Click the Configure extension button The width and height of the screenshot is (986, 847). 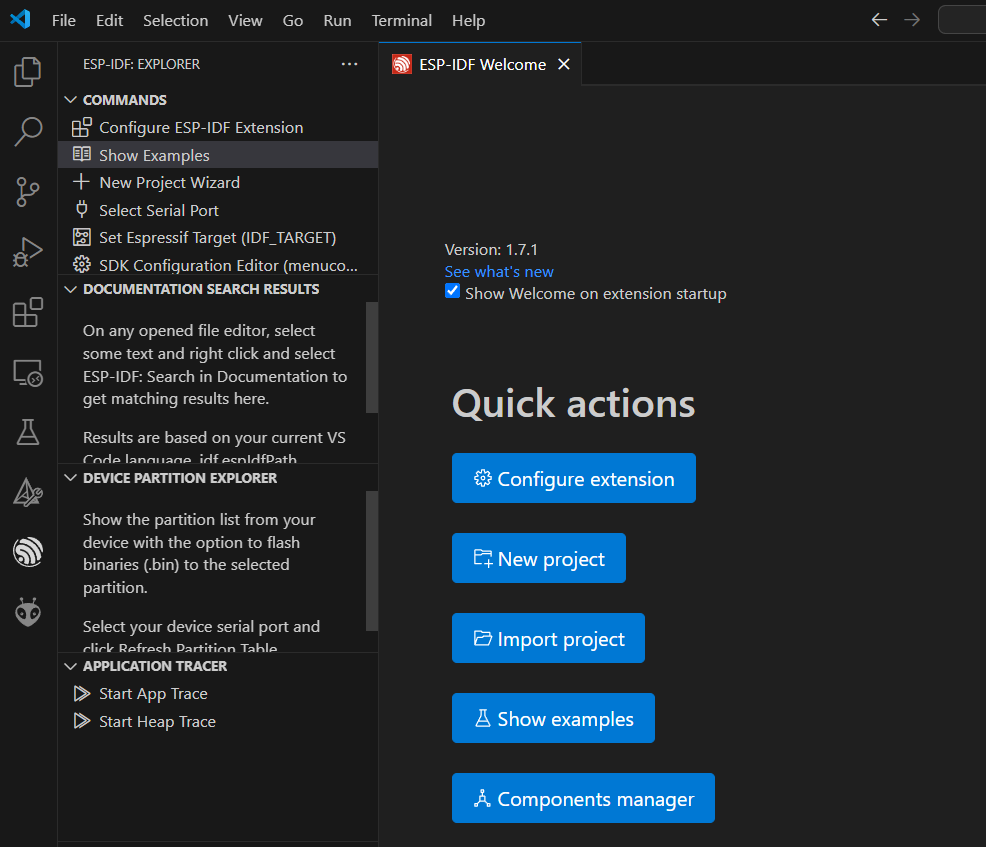coord(573,479)
